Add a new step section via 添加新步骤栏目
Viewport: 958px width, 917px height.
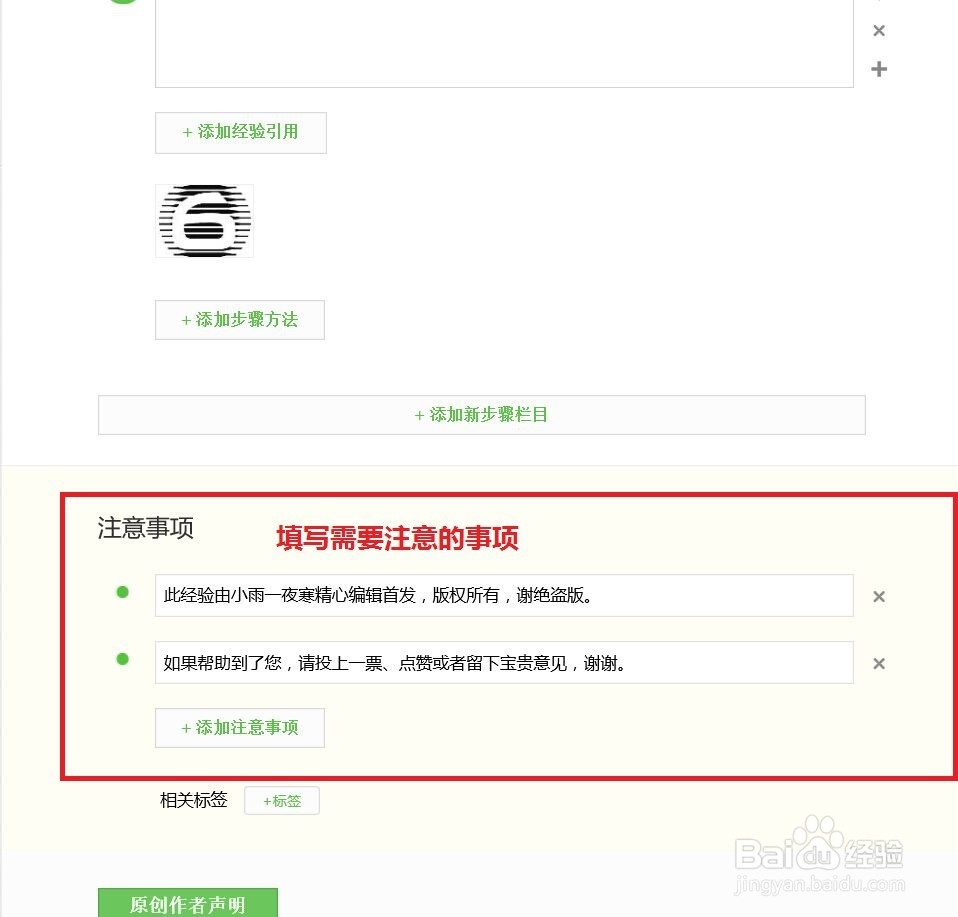coord(481,415)
